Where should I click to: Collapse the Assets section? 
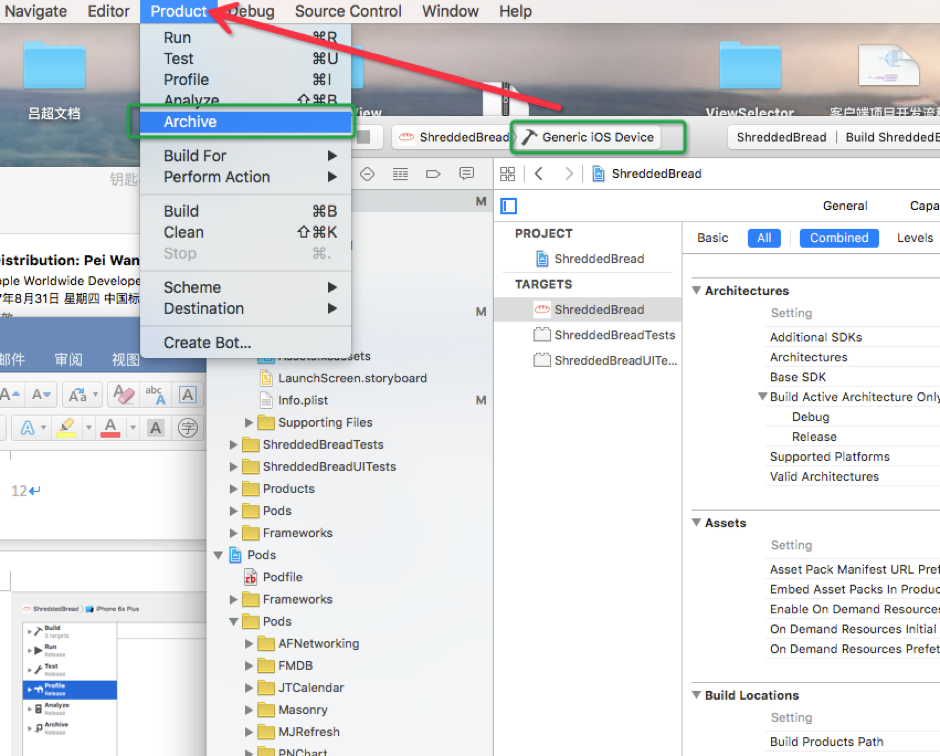click(697, 522)
